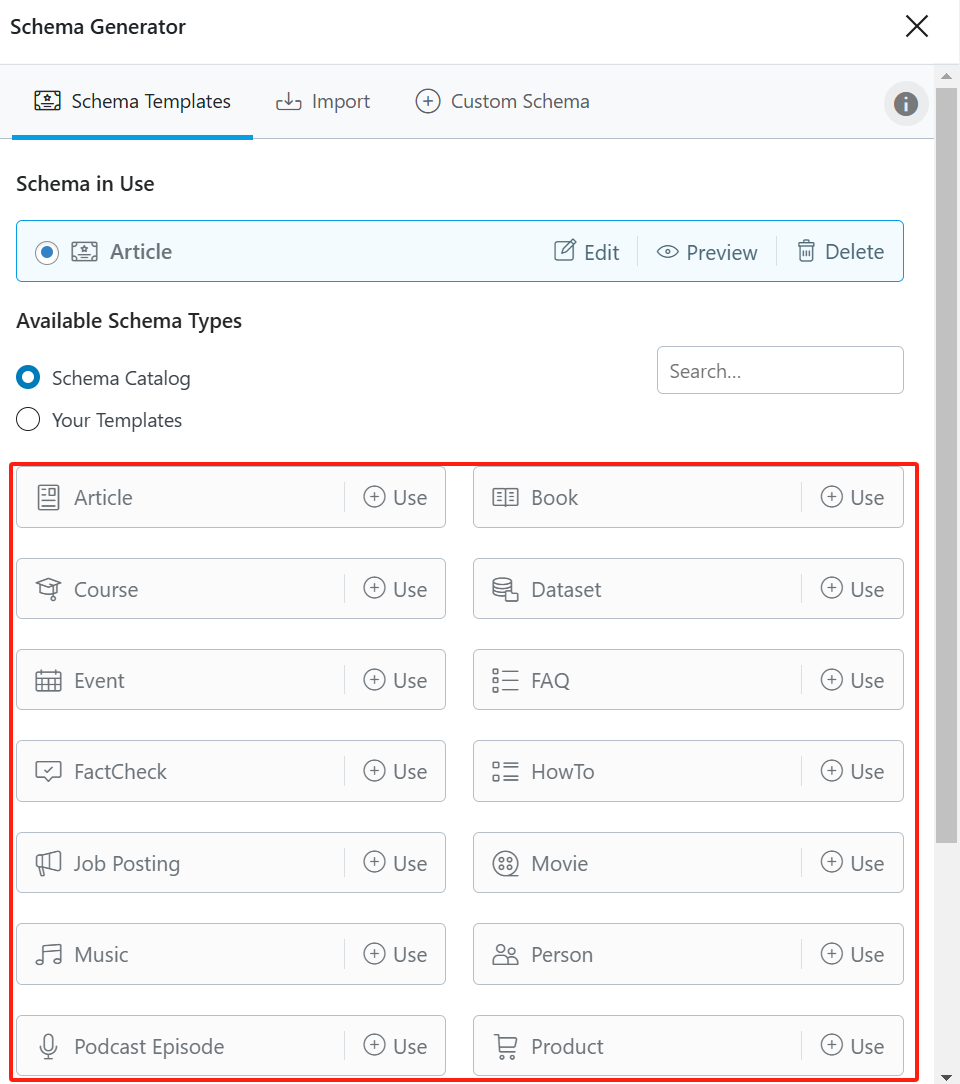Image resolution: width=960 pixels, height=1084 pixels.
Task: Open the Custom Schema tab
Action: click(501, 101)
